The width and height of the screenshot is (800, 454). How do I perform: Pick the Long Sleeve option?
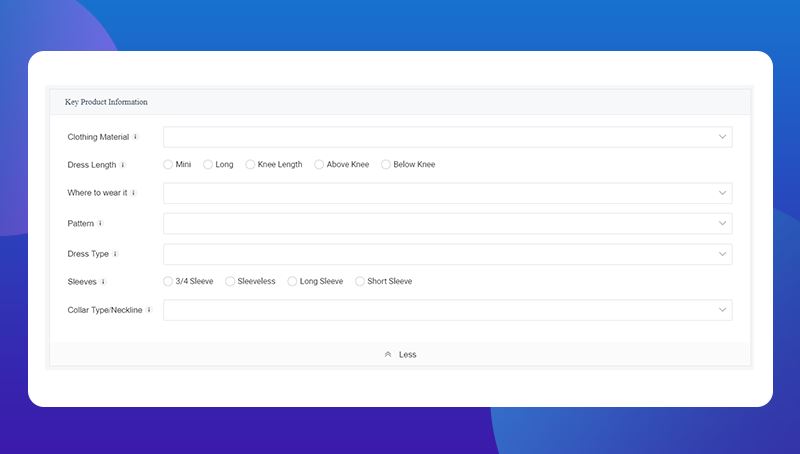pos(292,281)
